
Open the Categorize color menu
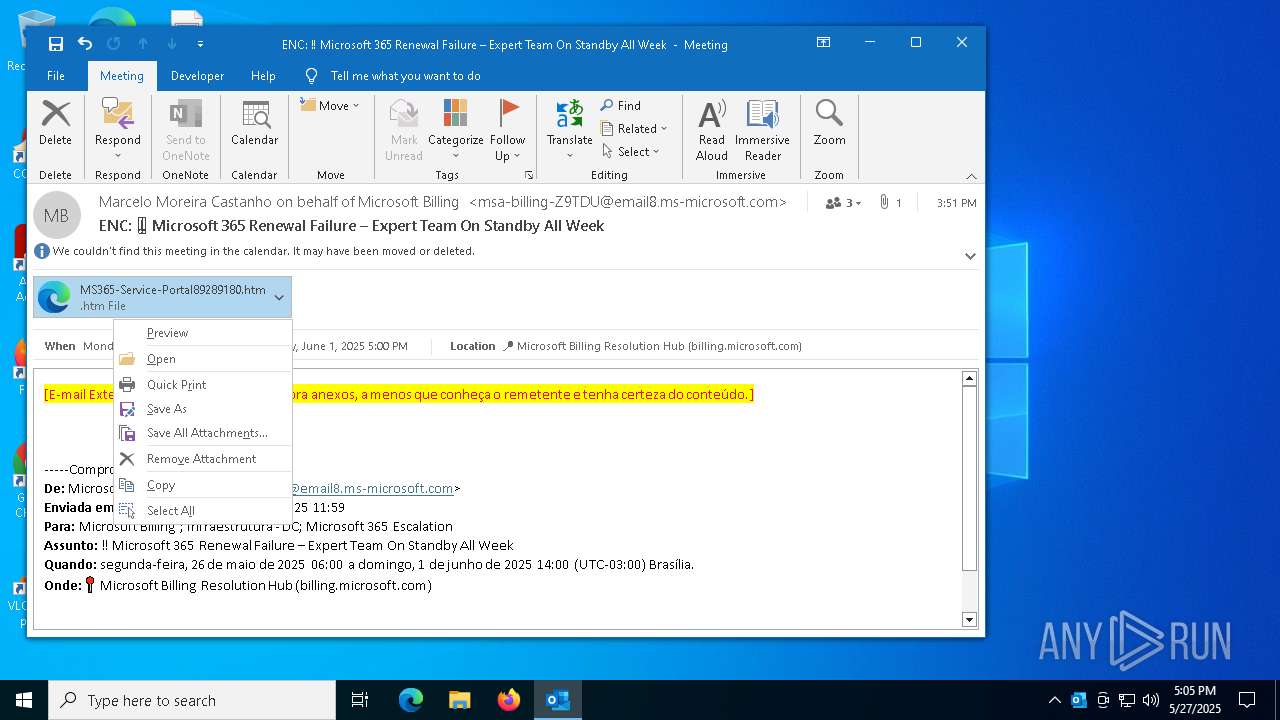[x=456, y=129]
